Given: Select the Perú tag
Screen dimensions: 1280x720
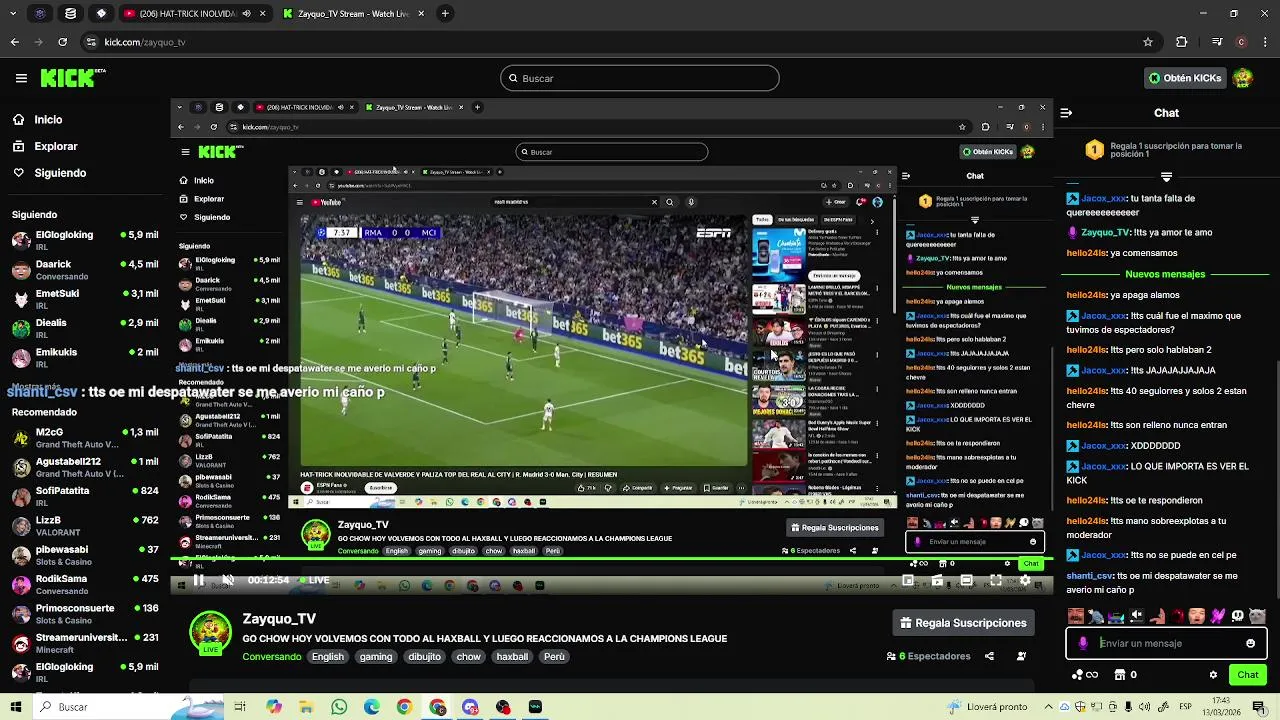Looking at the screenshot, I should pyautogui.click(x=554, y=657).
